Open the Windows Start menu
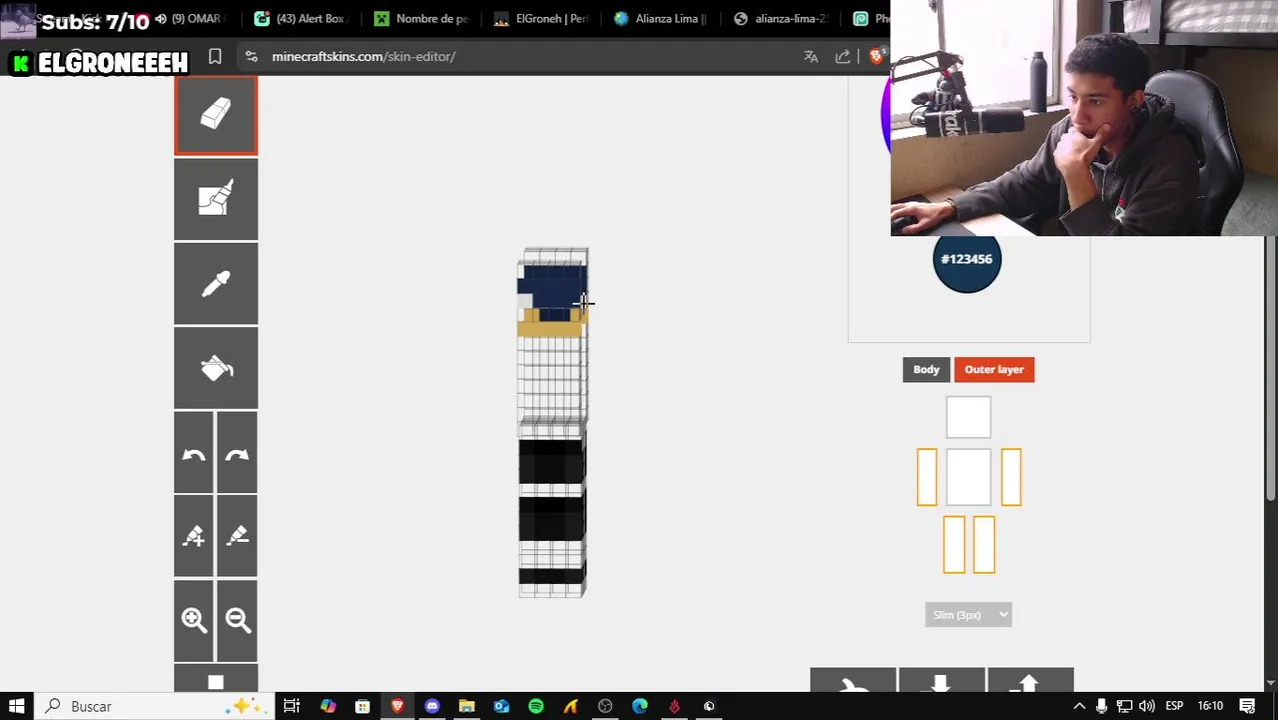 [x=17, y=706]
